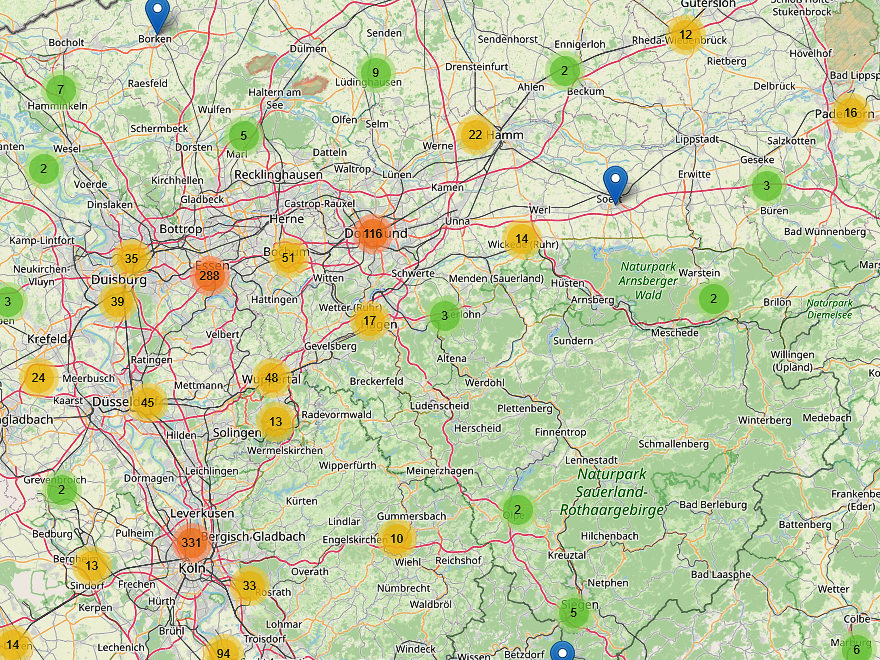
Task: Select the blue pin marker at Soest
Action: click(615, 183)
